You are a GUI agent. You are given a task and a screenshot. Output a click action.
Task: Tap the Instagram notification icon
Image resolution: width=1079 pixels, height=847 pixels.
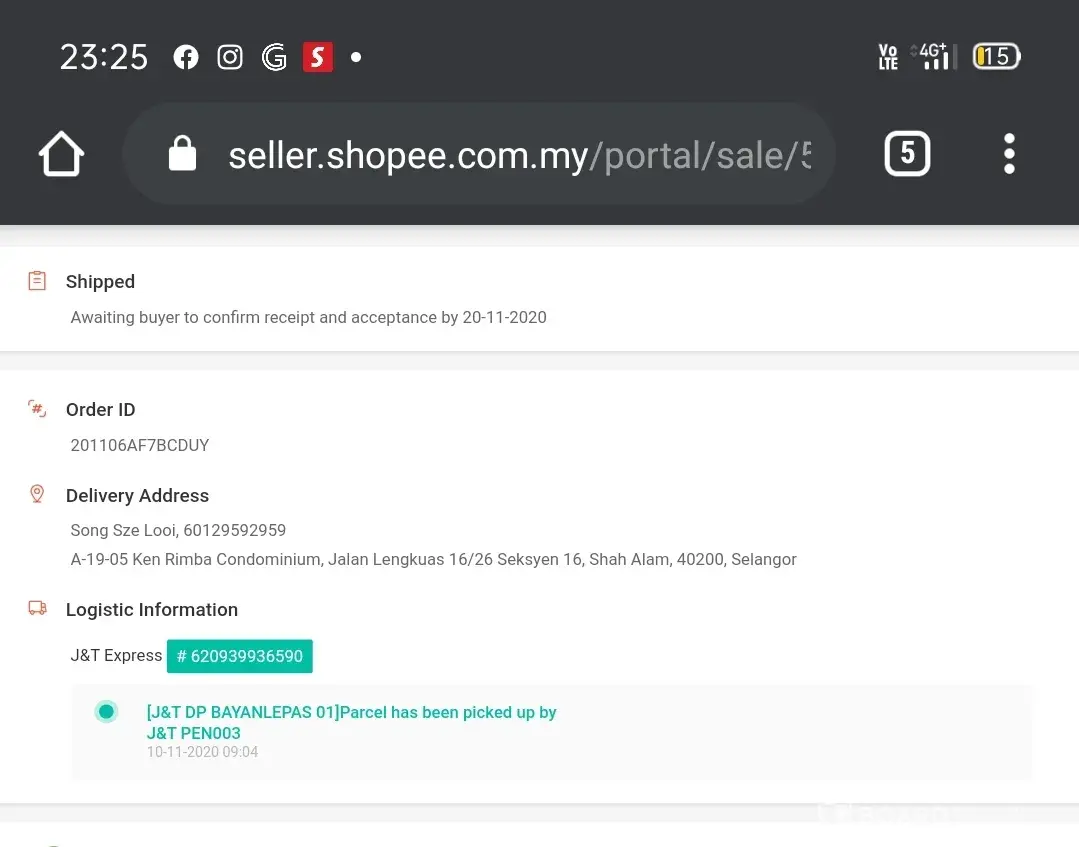pos(230,57)
